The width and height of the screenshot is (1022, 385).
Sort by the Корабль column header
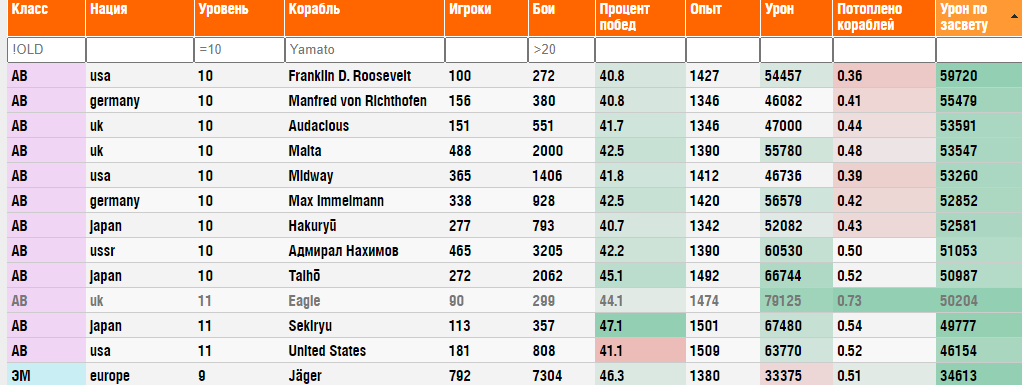click(364, 18)
